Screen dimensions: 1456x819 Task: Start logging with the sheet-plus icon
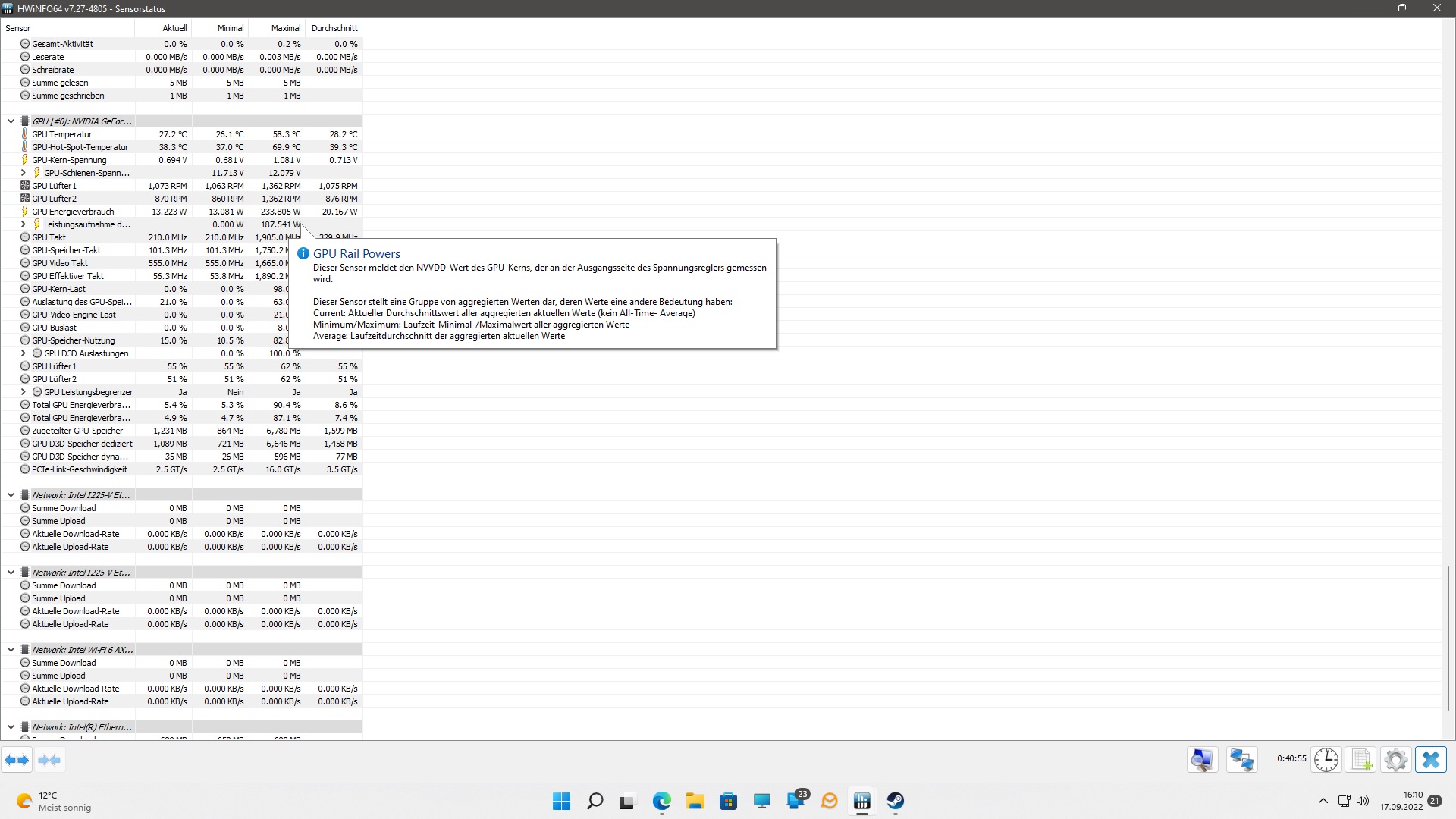(1361, 760)
